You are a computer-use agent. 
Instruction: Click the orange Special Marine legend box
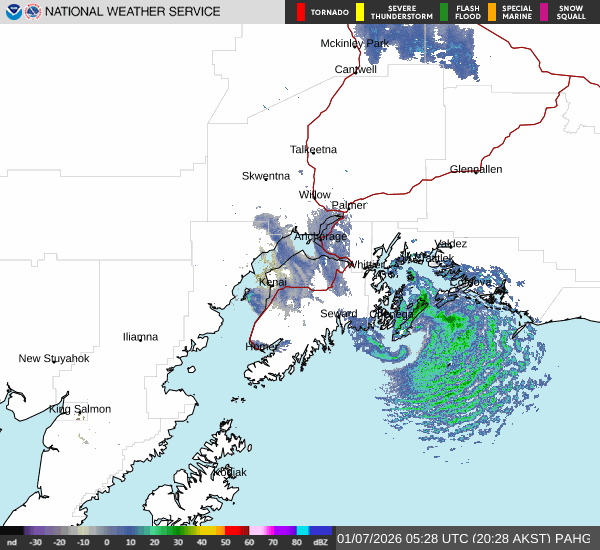pyautogui.click(x=492, y=12)
